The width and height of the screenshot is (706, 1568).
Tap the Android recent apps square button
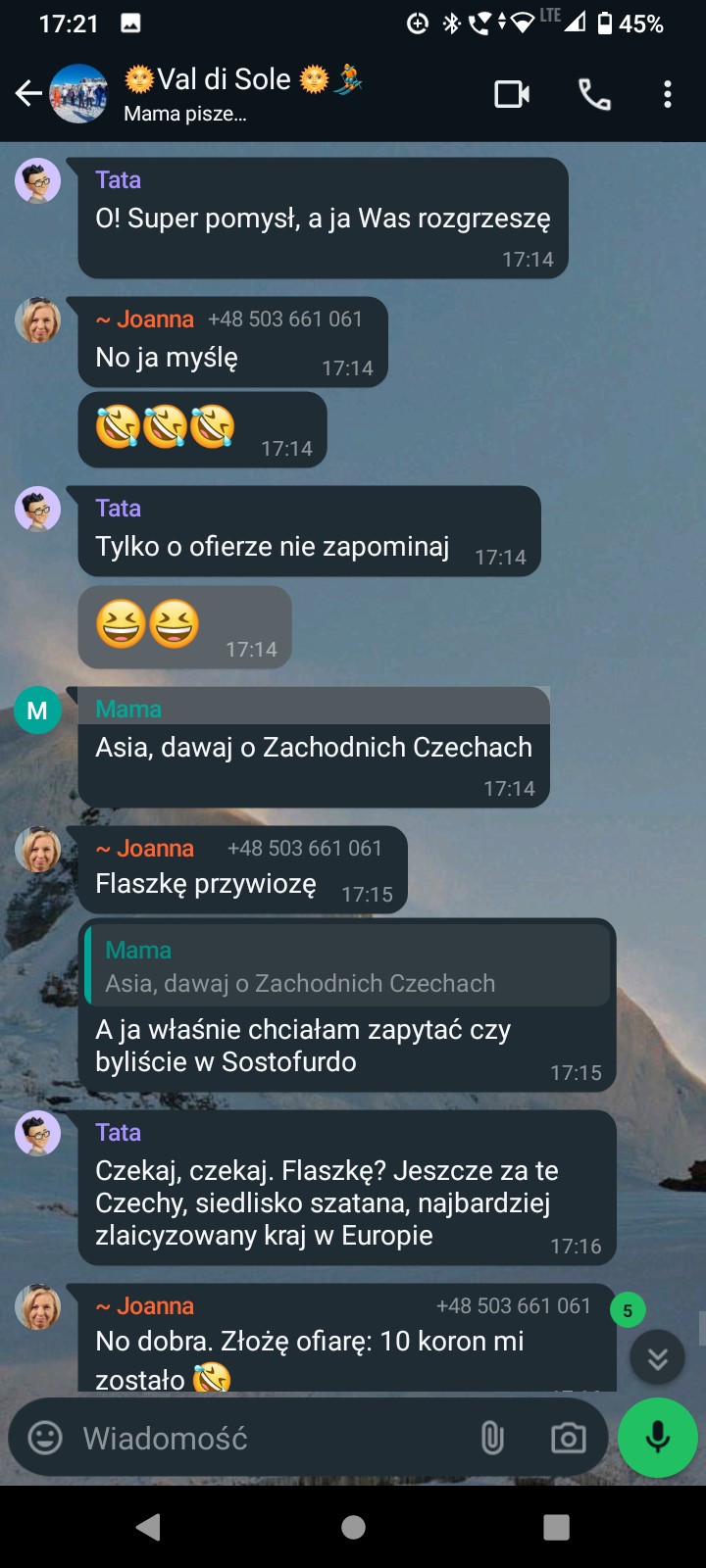coord(556,1527)
